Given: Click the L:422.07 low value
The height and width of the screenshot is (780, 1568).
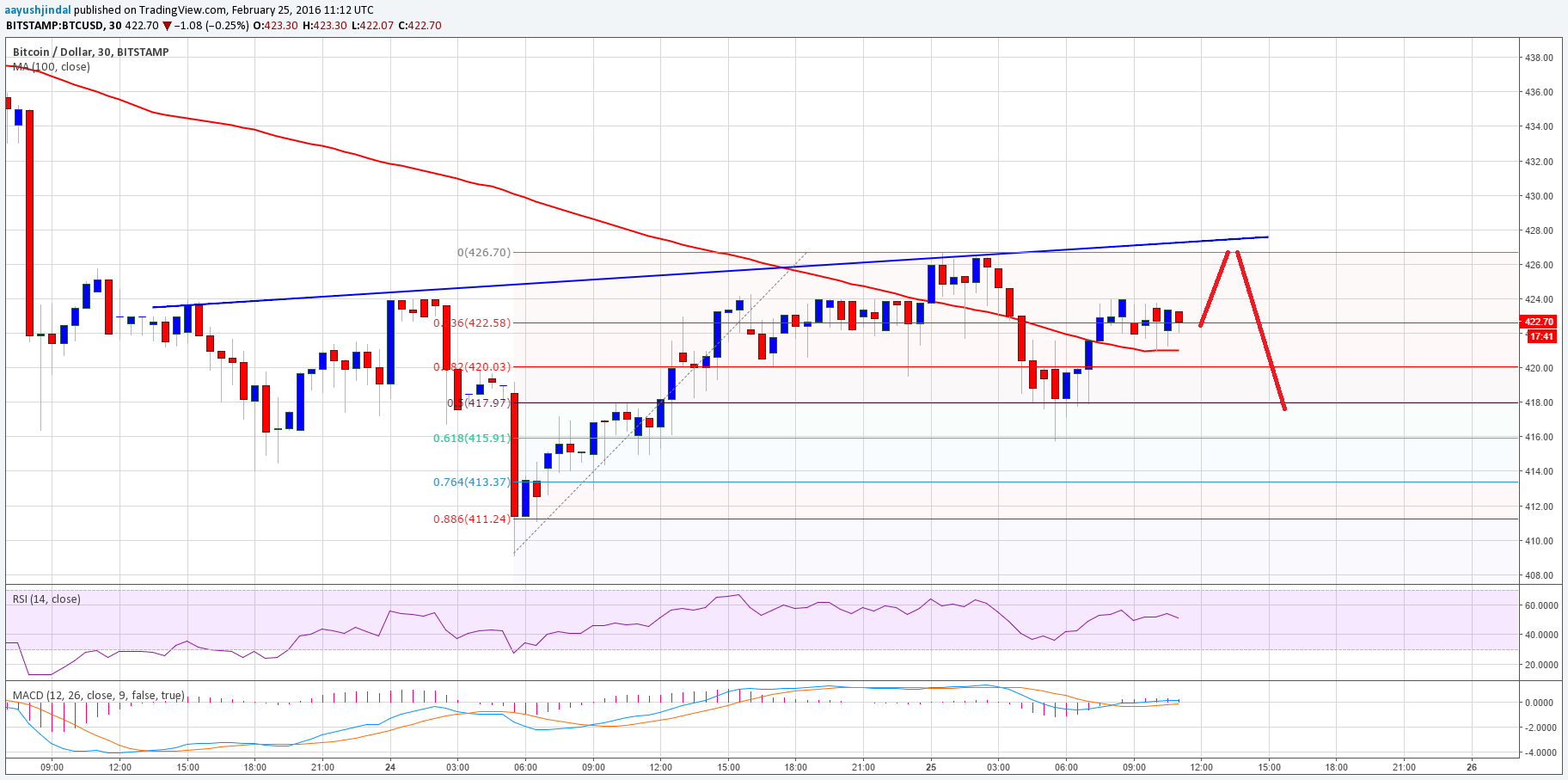Looking at the screenshot, I should point(372,26).
